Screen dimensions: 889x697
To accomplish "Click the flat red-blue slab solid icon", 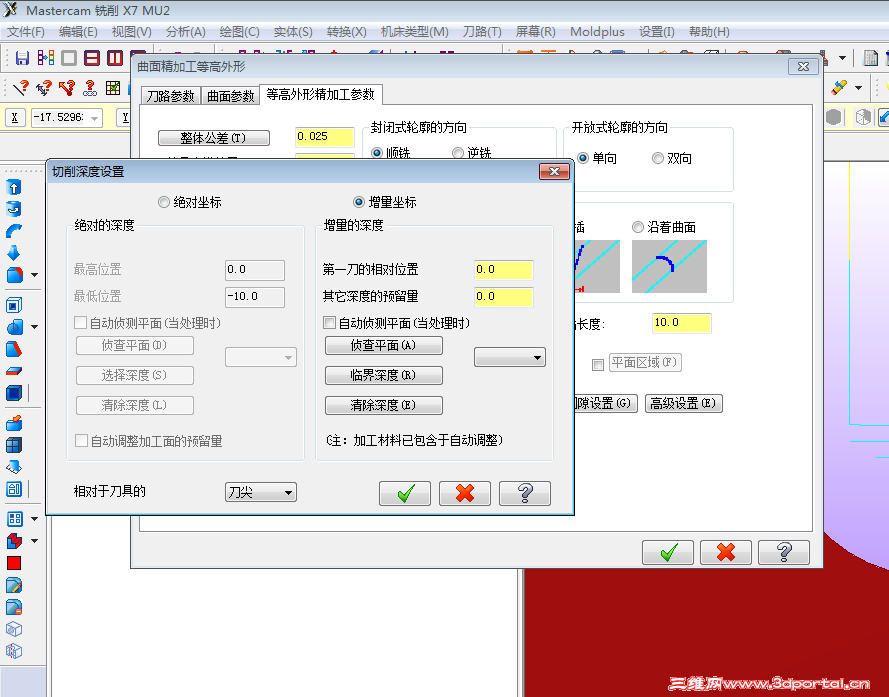I will coord(14,371).
